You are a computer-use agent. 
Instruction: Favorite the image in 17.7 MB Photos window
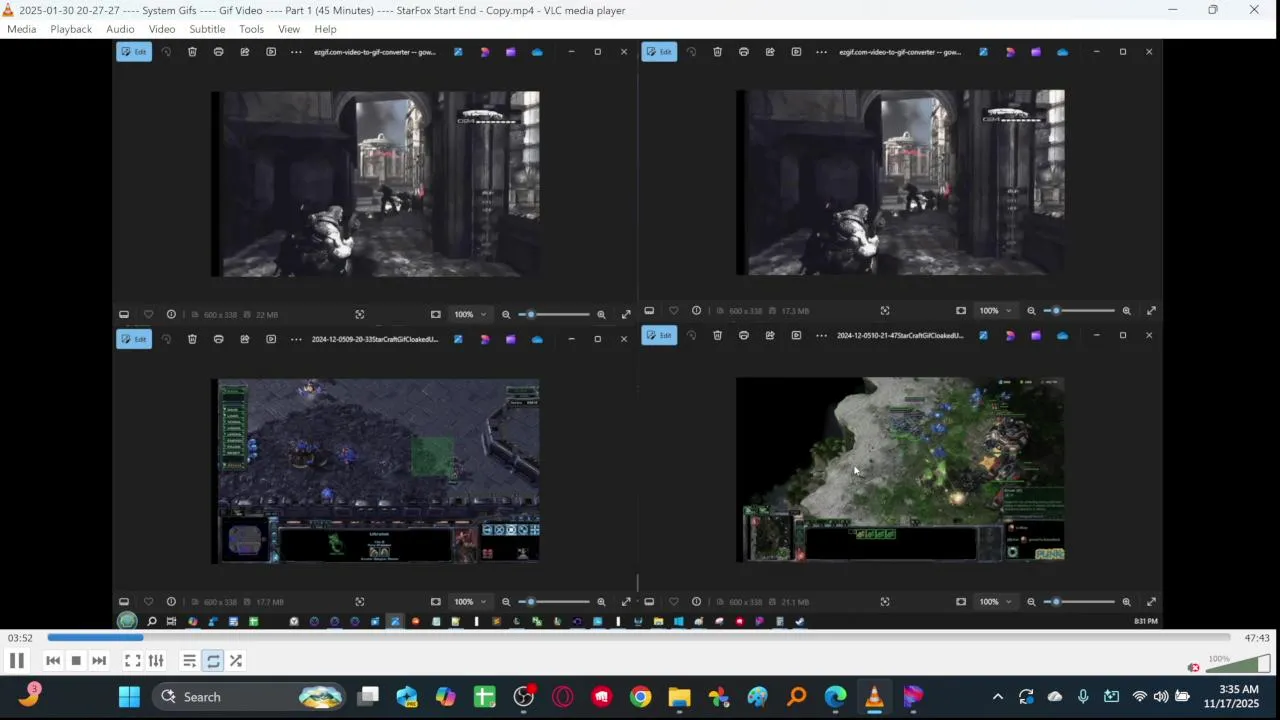coord(148,602)
